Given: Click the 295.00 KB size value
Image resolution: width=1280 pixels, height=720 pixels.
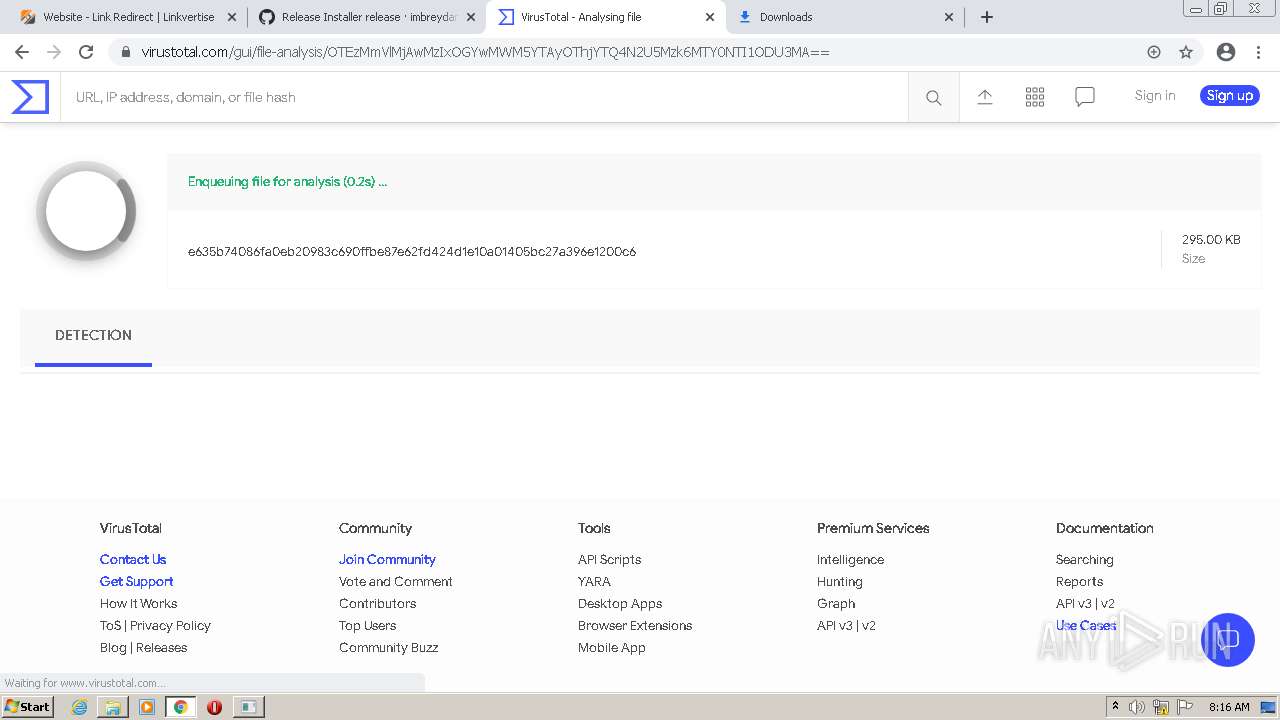Looking at the screenshot, I should 1211,240.
